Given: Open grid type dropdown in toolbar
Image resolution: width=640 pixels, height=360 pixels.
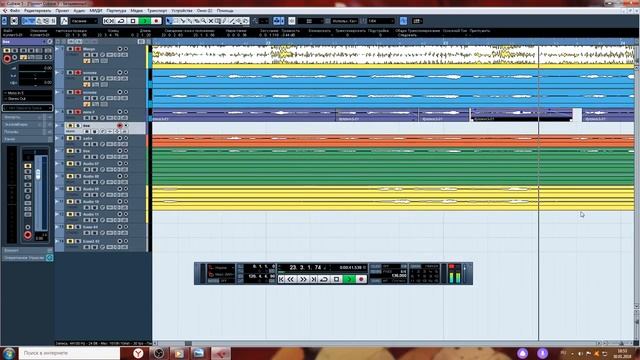Looking at the screenshot, I should point(345,21).
